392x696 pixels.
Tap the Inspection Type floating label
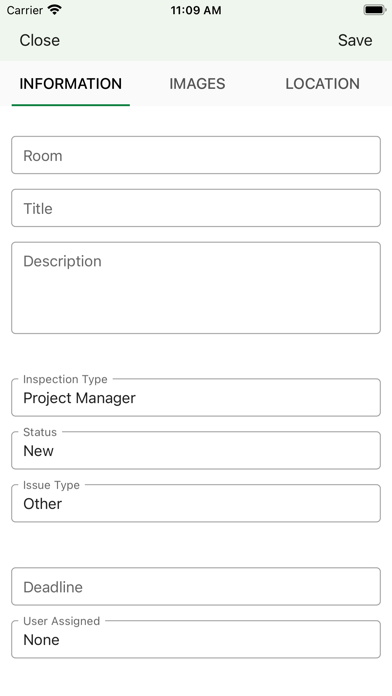click(65, 380)
